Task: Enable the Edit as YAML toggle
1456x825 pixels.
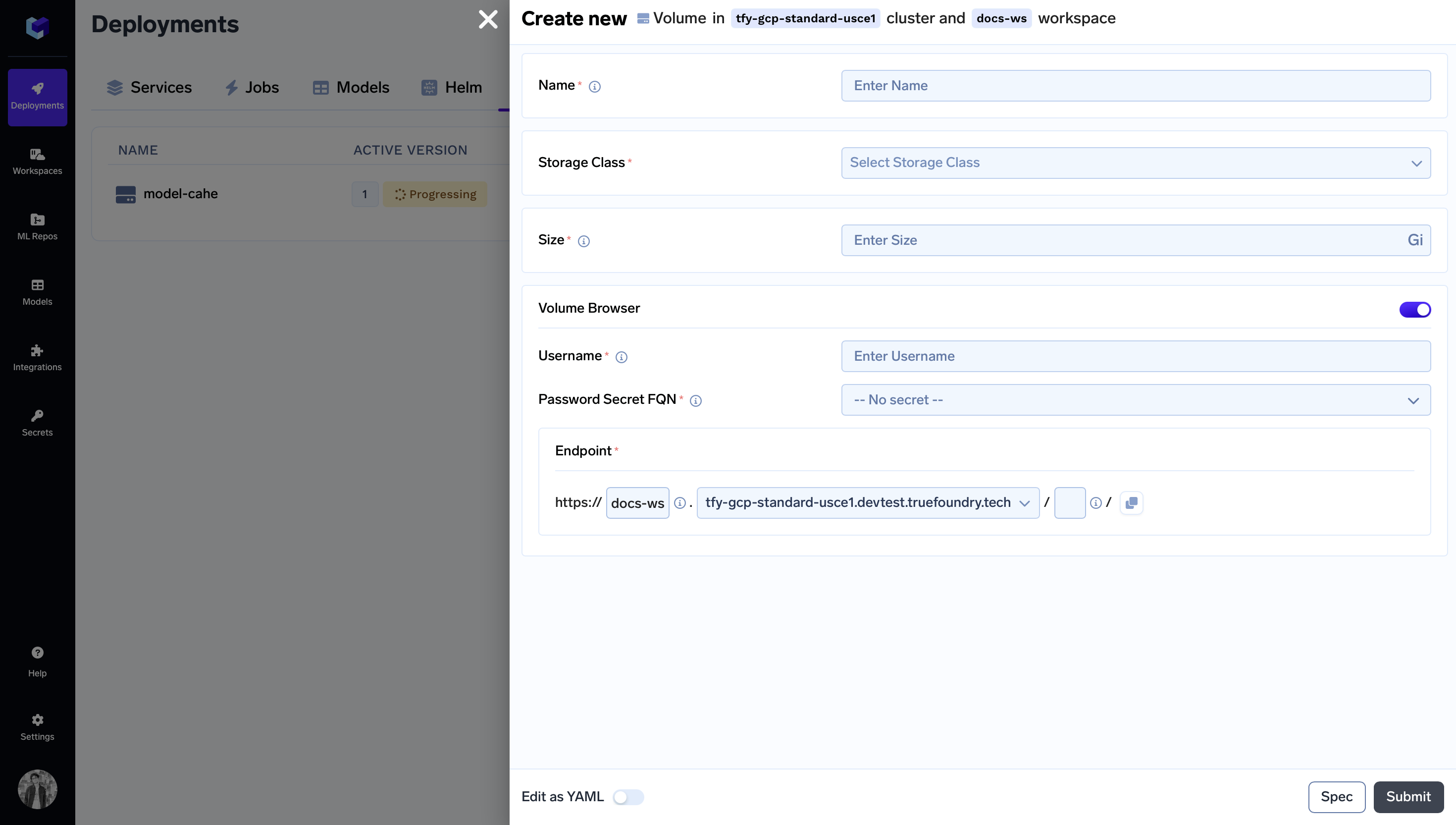Action: (628, 797)
